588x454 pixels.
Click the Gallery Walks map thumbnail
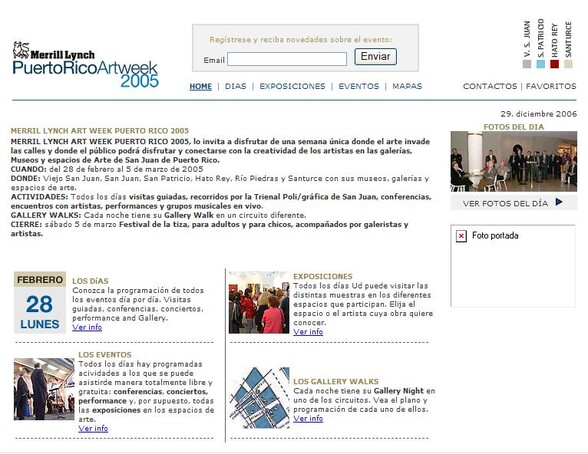pyautogui.click(x=259, y=398)
